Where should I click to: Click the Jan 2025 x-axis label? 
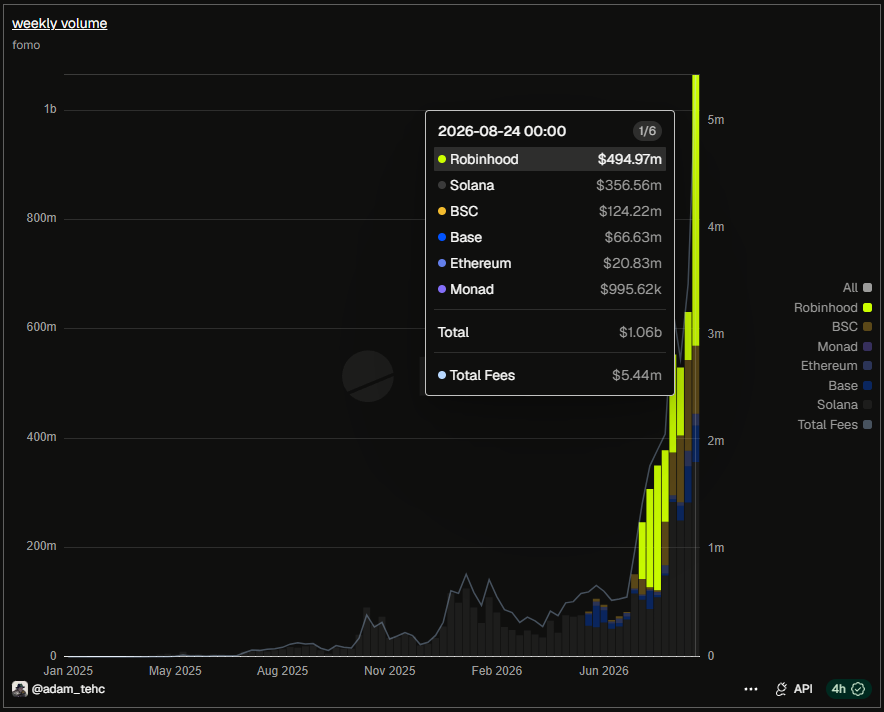[68, 671]
